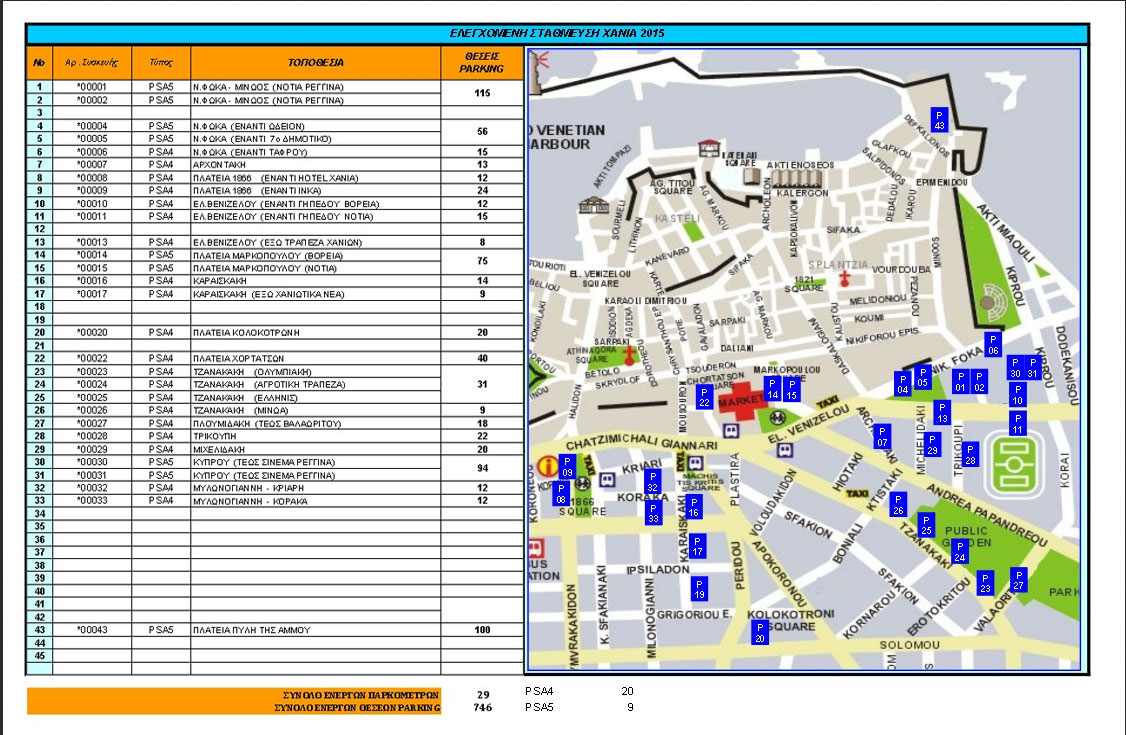Select the P 28 parking marker
Viewport: 1126px width, 735px height.
point(970,454)
